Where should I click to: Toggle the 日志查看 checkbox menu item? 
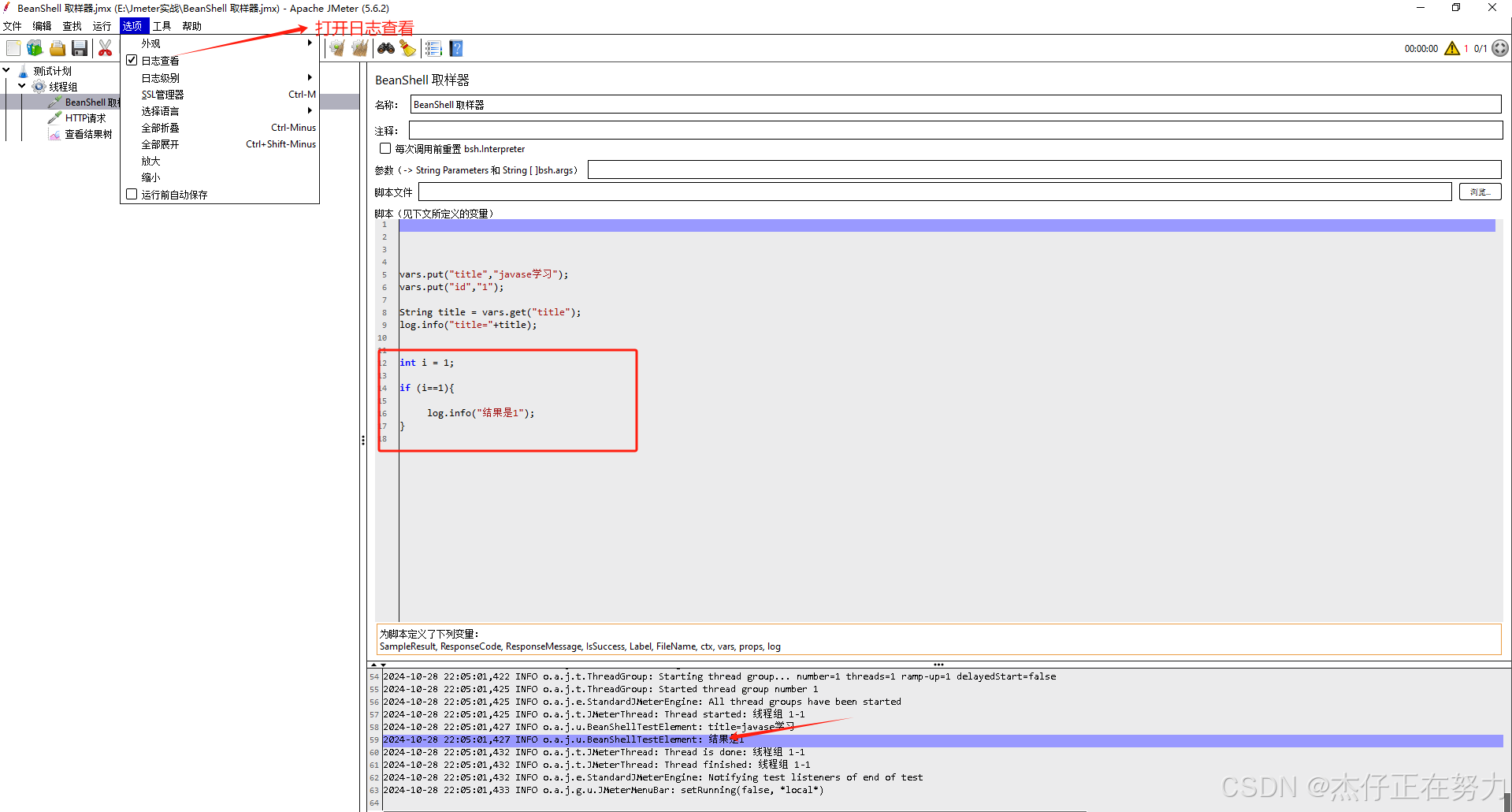coord(132,61)
